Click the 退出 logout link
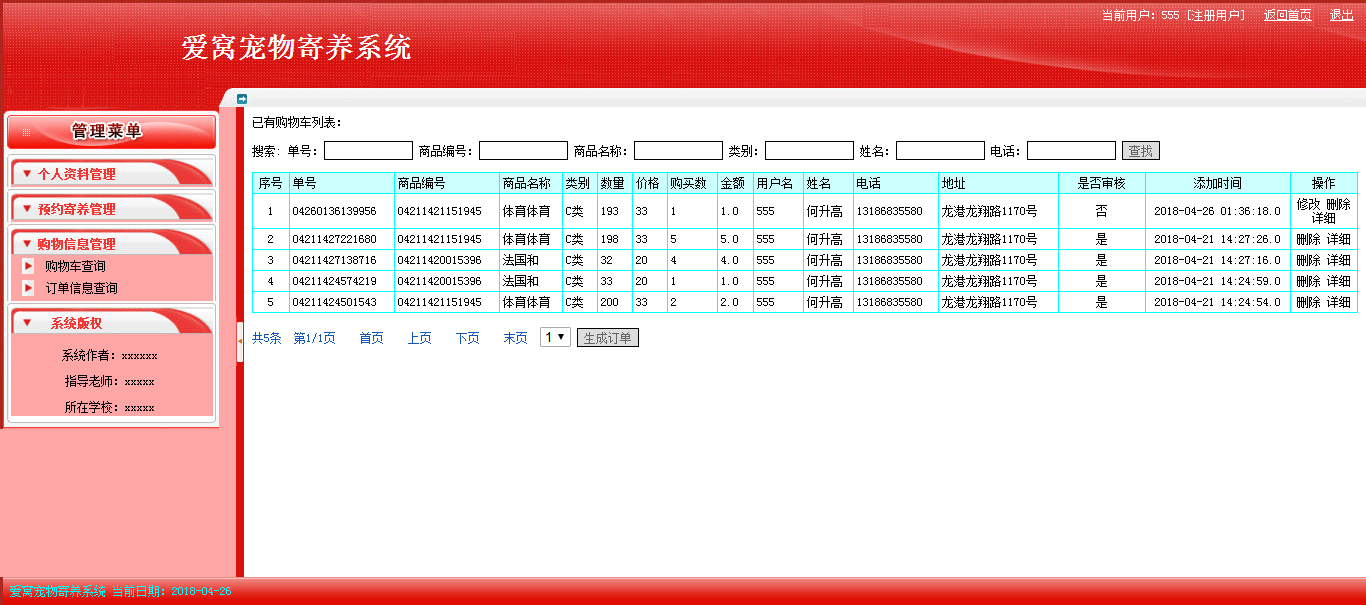The width and height of the screenshot is (1366, 605). [1342, 15]
